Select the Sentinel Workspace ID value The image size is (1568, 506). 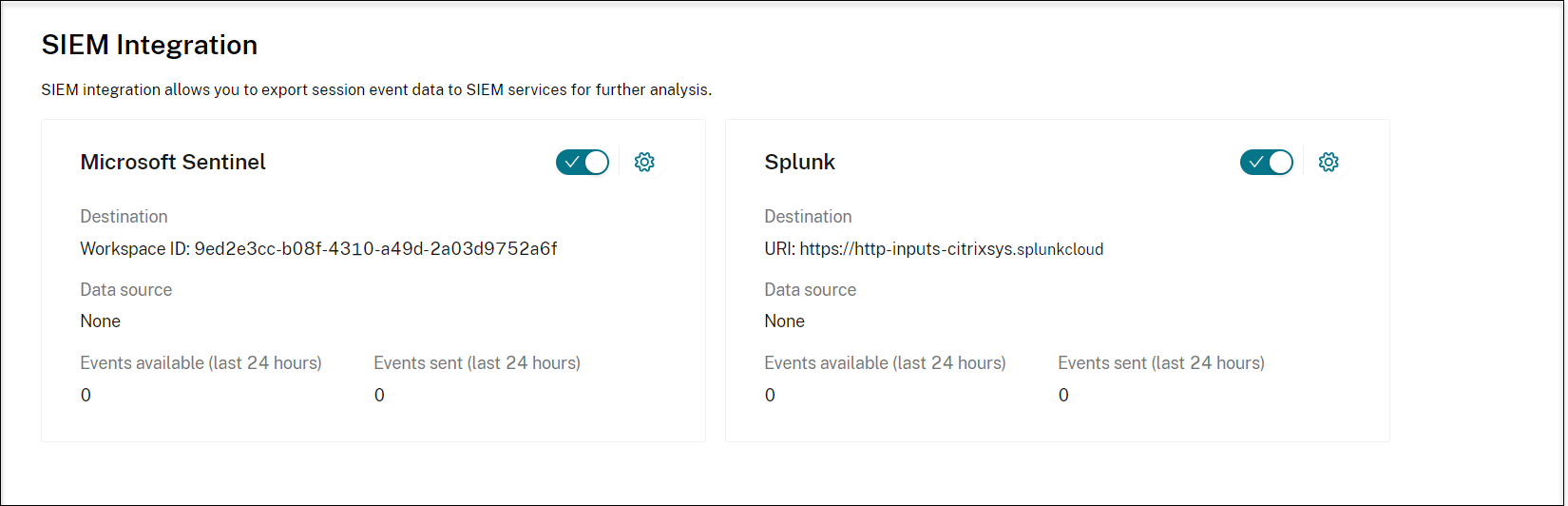[x=375, y=249]
